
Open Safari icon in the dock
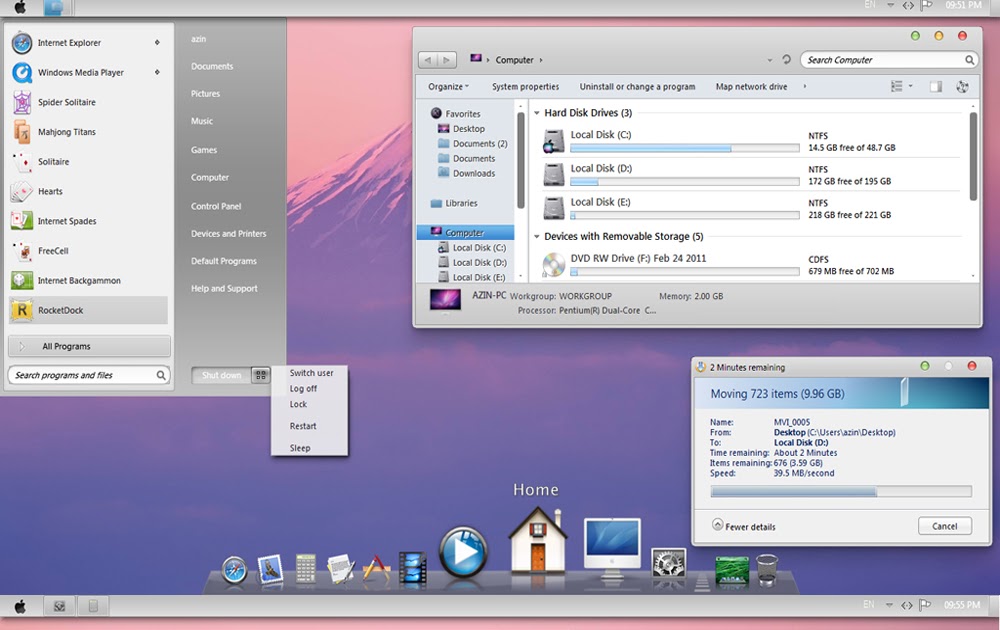click(234, 569)
